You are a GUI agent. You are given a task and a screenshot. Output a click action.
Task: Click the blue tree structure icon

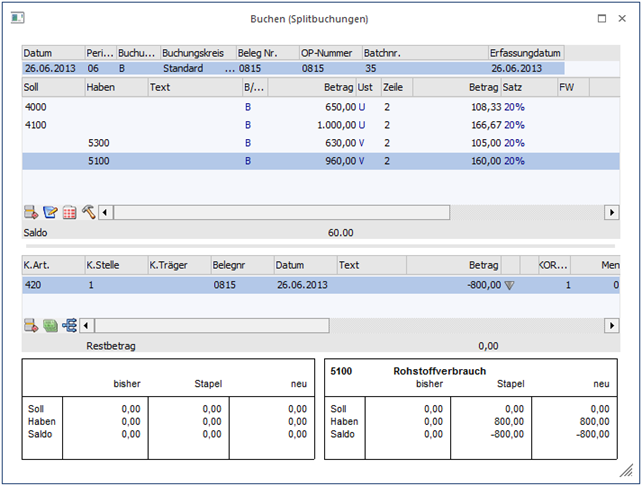tap(69, 326)
